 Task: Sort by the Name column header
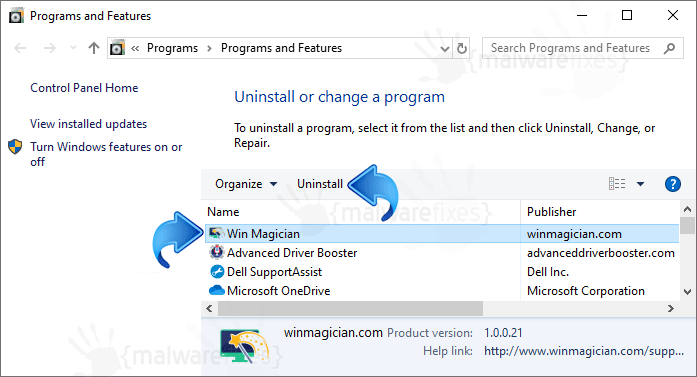(223, 212)
